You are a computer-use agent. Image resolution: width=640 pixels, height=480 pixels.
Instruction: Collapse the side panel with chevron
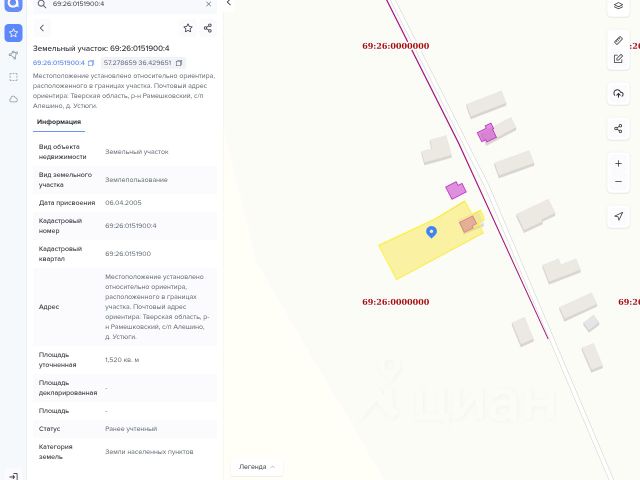[x=229, y=3]
